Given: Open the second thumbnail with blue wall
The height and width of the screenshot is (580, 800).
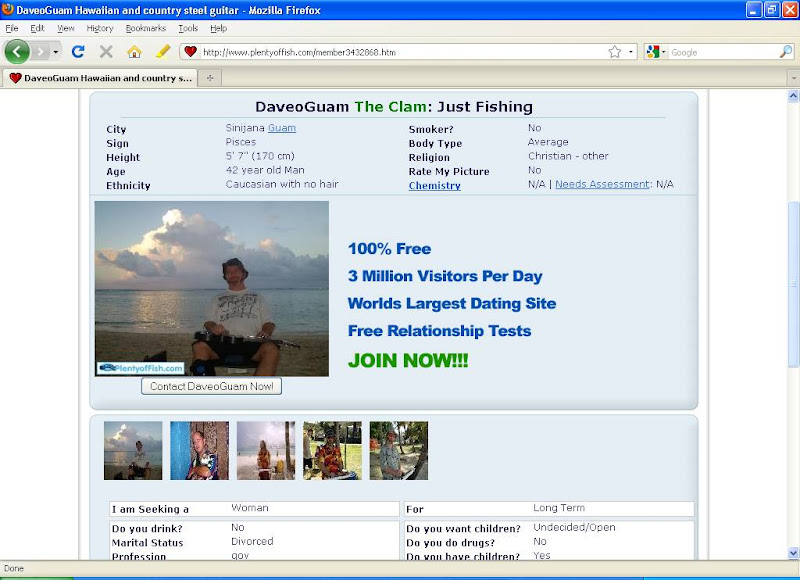Looking at the screenshot, I should [199, 450].
